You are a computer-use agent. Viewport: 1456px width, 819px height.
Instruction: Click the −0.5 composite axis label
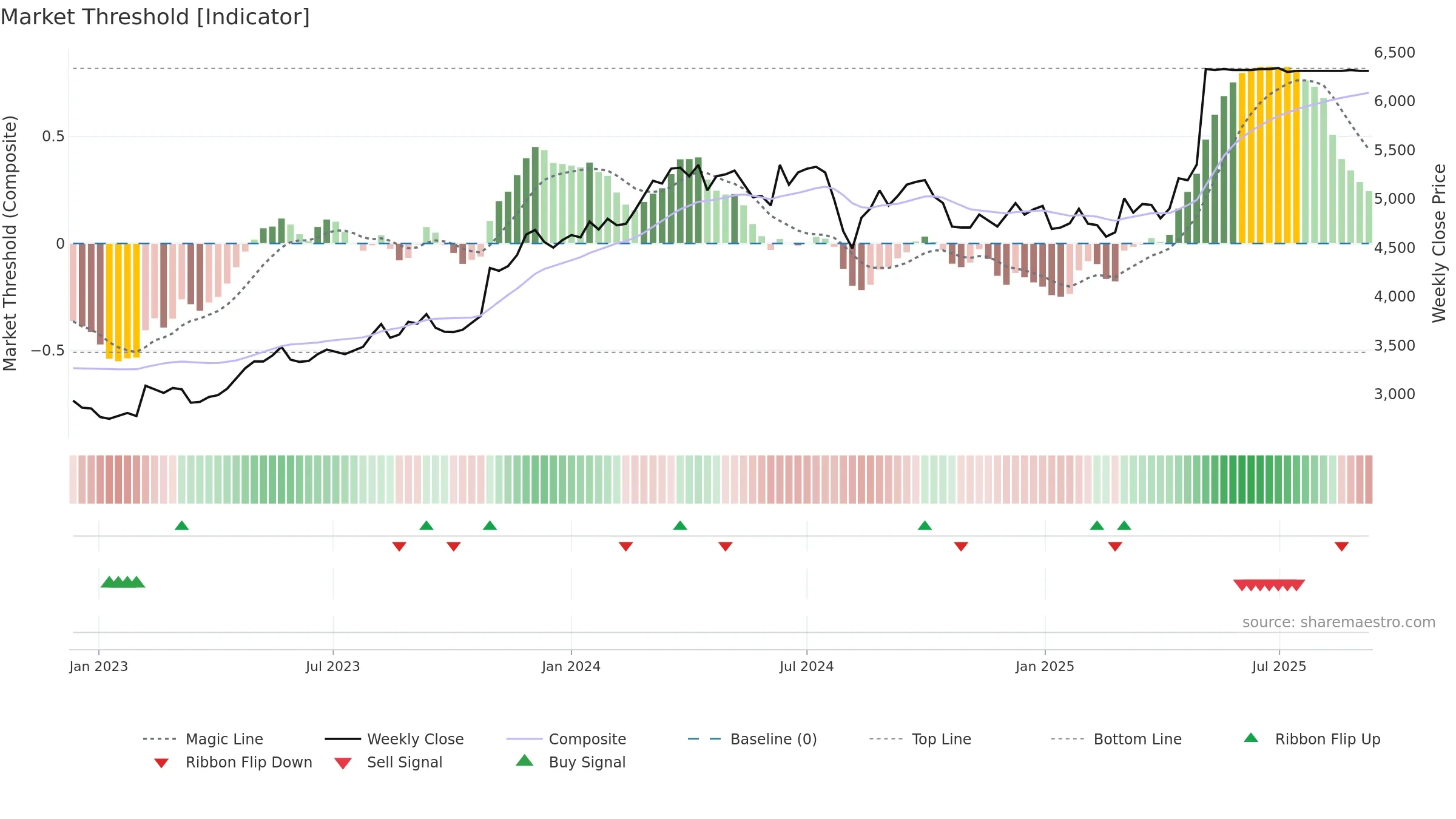tap(48, 351)
